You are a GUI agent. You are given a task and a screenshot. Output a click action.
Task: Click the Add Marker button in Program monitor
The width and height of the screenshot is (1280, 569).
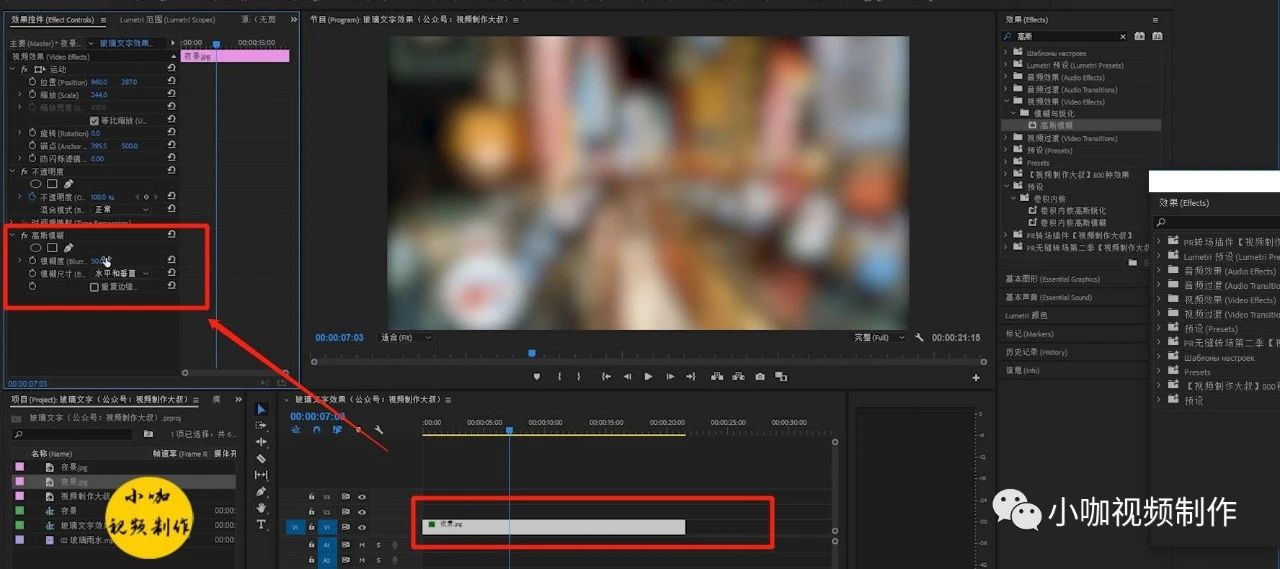pyautogui.click(x=536, y=377)
